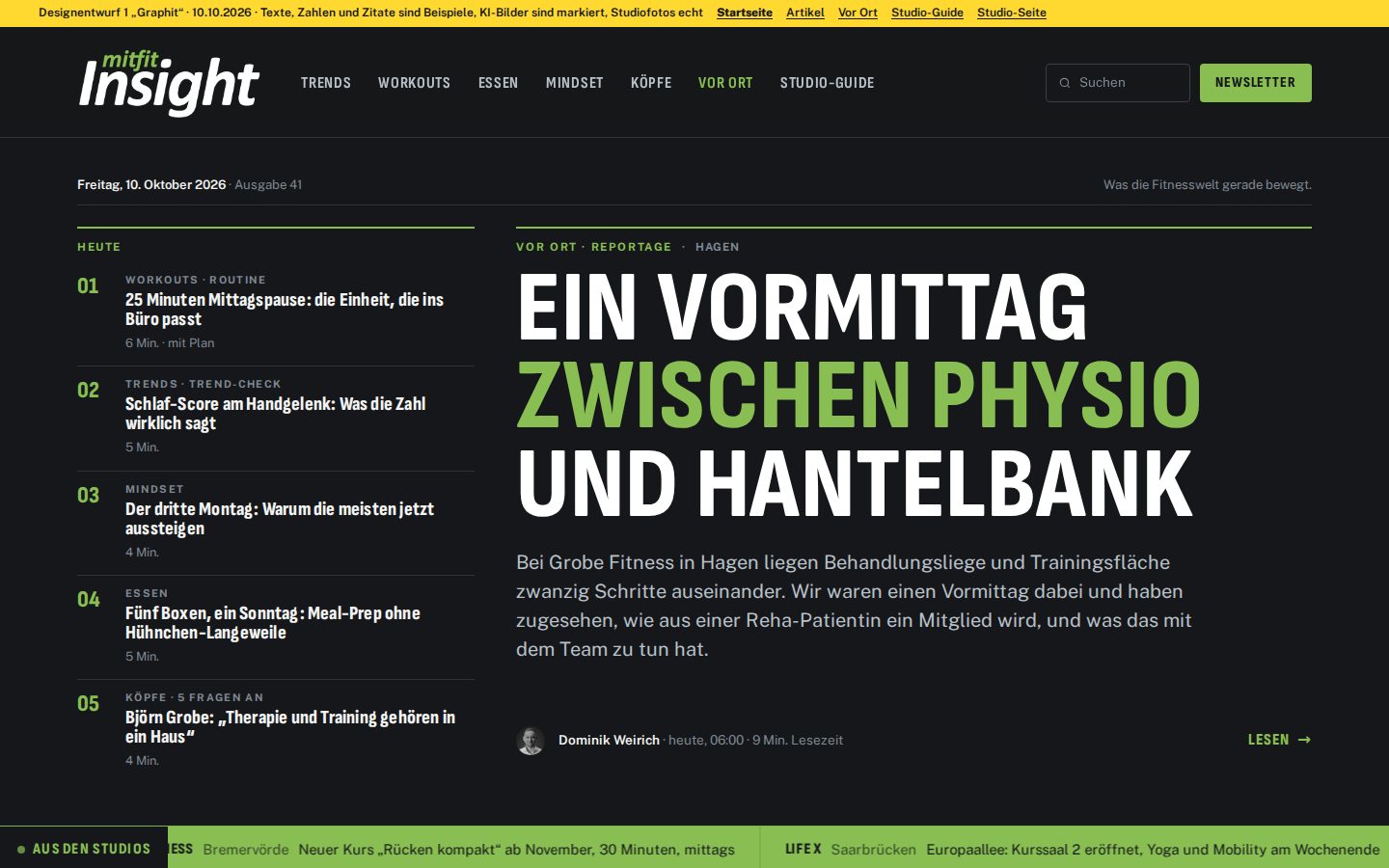The width and height of the screenshot is (1389, 868).
Task: Open the headline Ein Vormittag zwischen Physio
Action: [x=858, y=394]
